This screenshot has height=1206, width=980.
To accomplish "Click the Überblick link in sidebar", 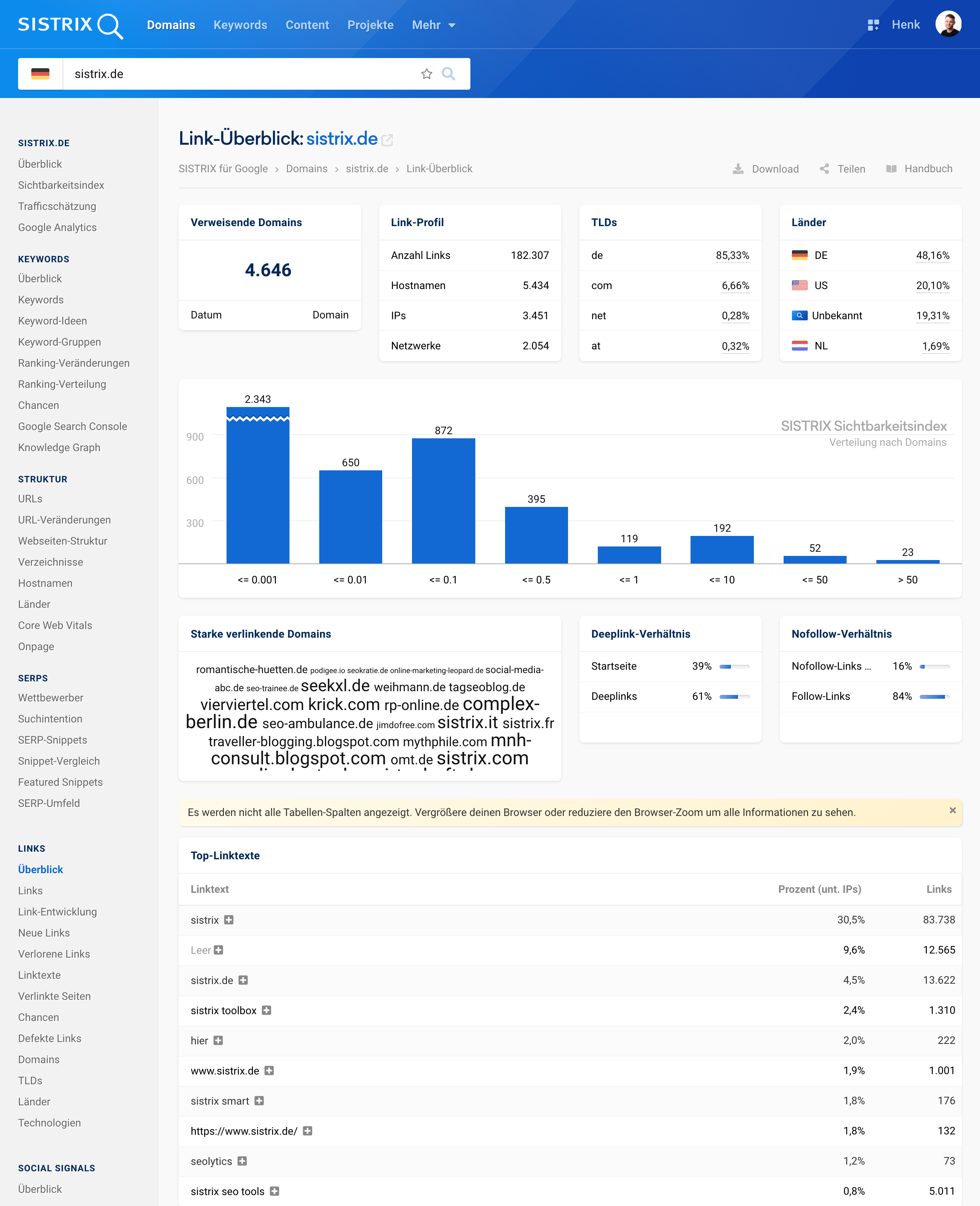I will pos(40,164).
